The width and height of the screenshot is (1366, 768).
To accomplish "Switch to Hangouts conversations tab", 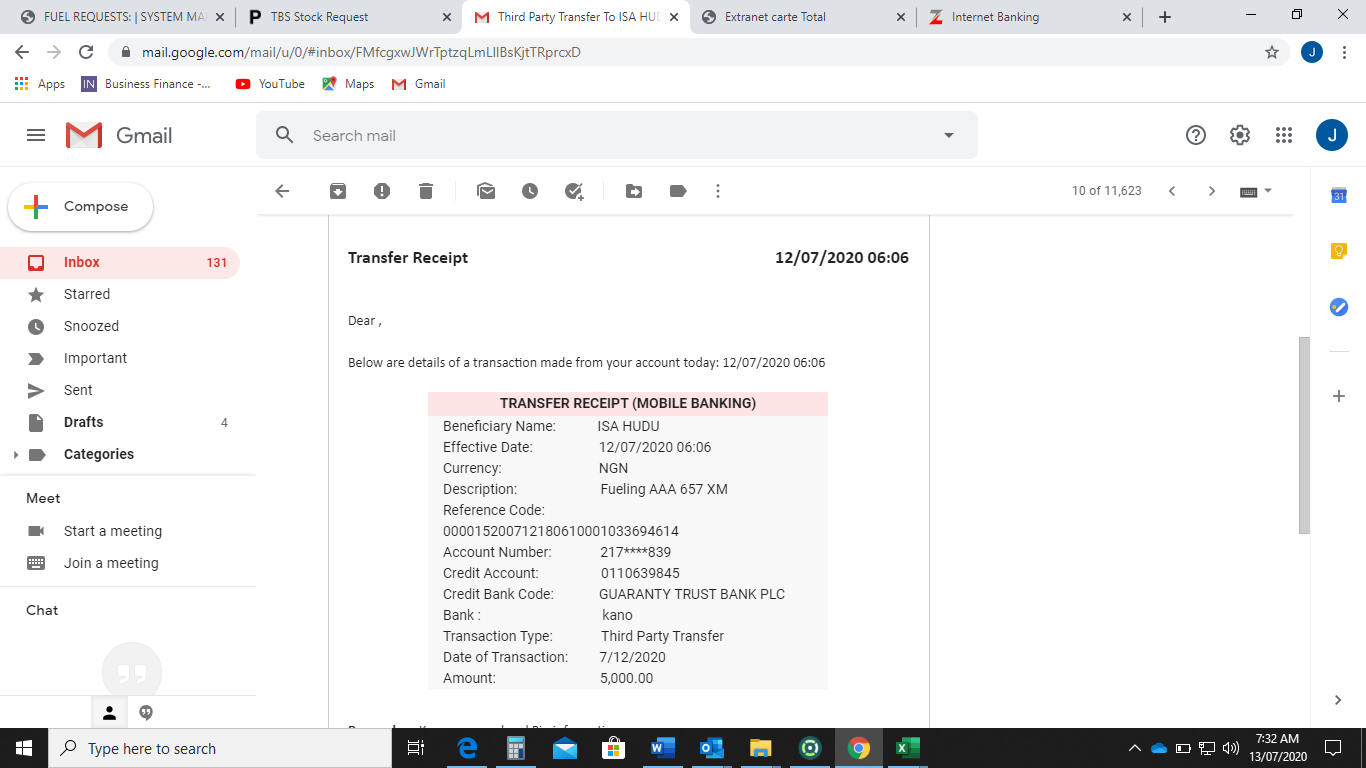I will 146,713.
